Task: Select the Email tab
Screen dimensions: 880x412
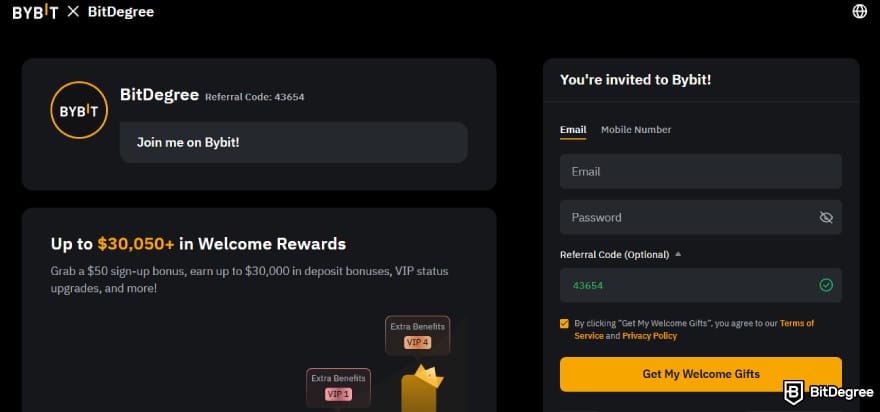Action: 573,130
